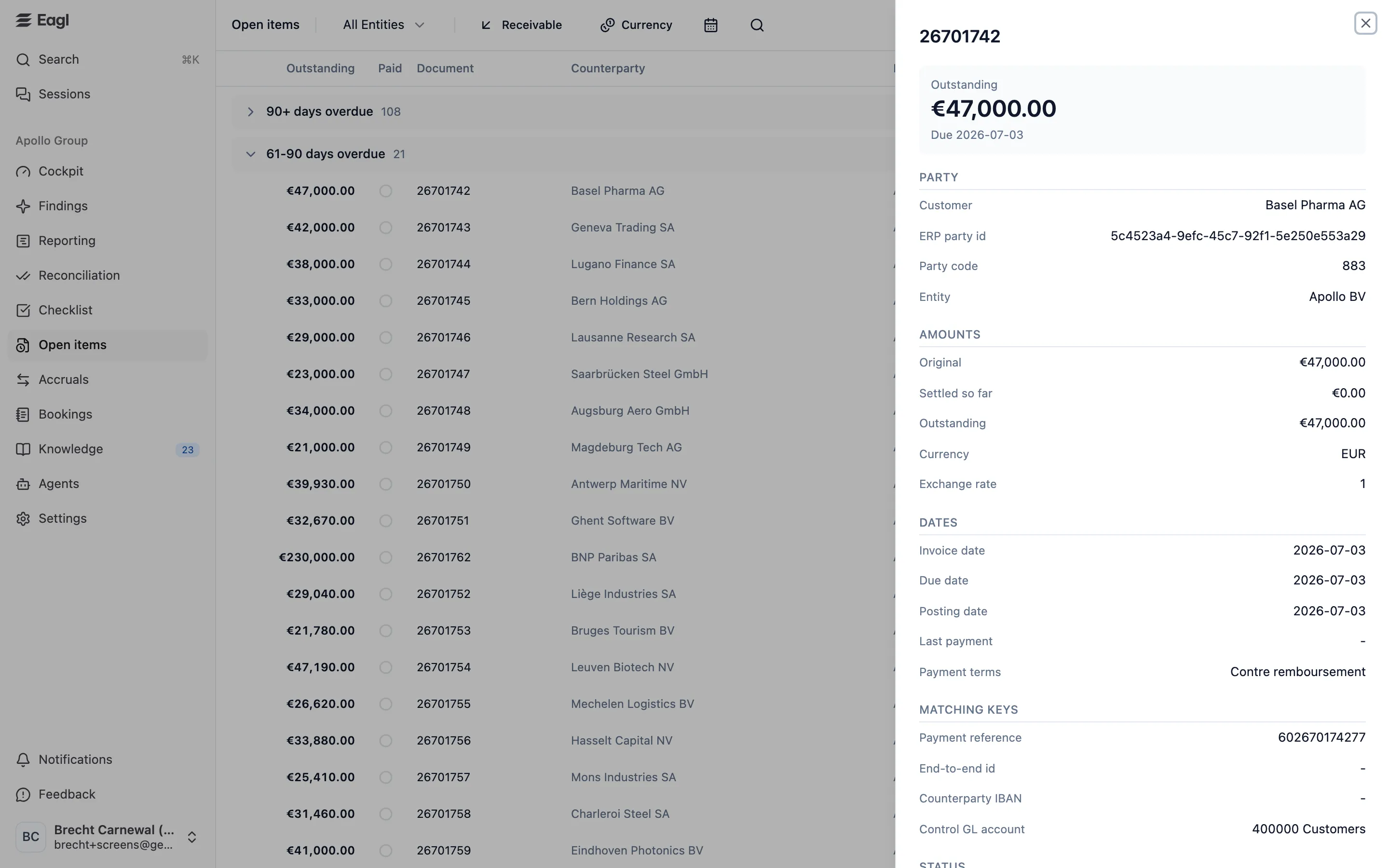Open Sessions chat icon
This screenshot has width=1389, height=868.
[x=23, y=94]
